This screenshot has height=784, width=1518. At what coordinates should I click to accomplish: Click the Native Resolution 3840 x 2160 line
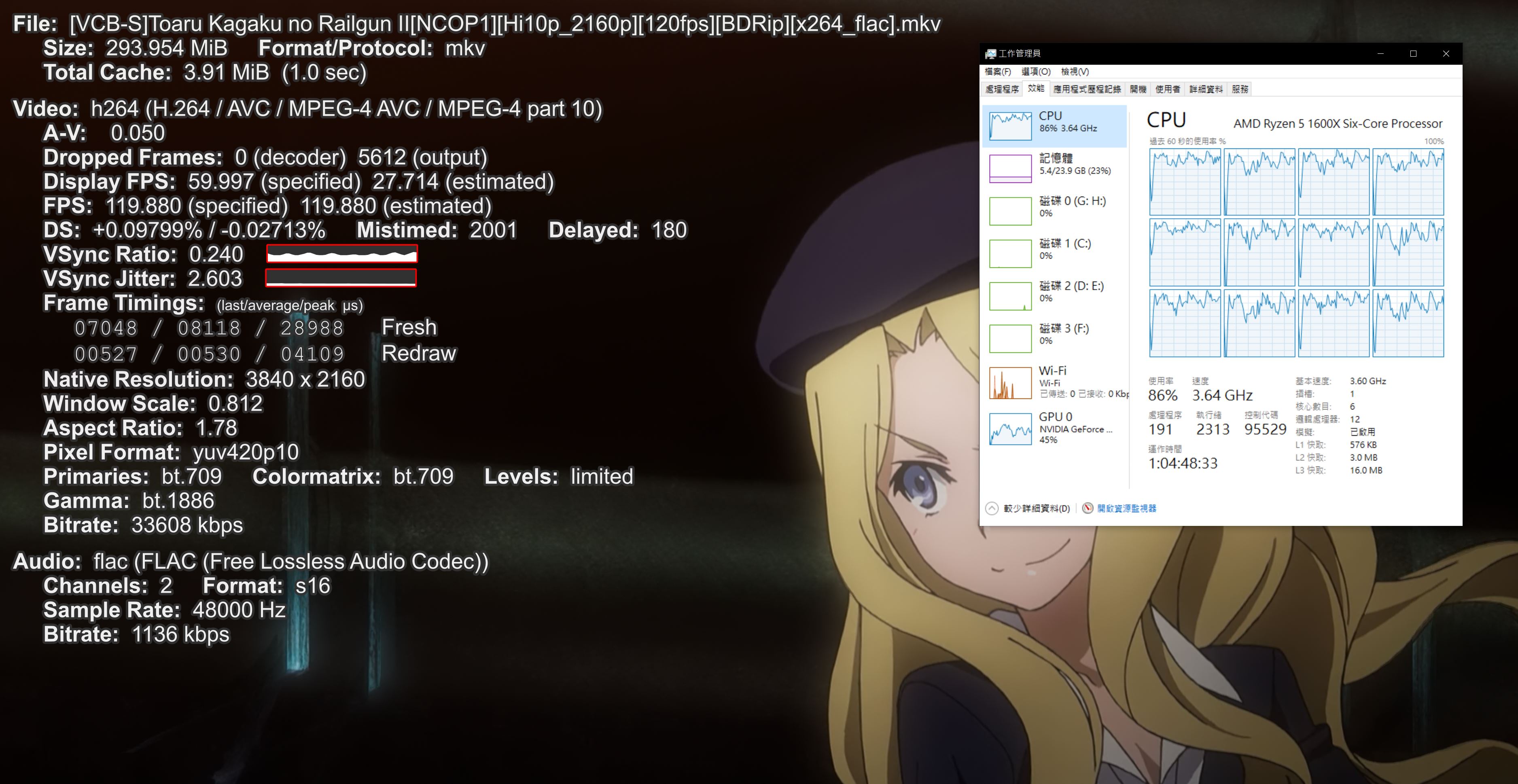coord(204,379)
